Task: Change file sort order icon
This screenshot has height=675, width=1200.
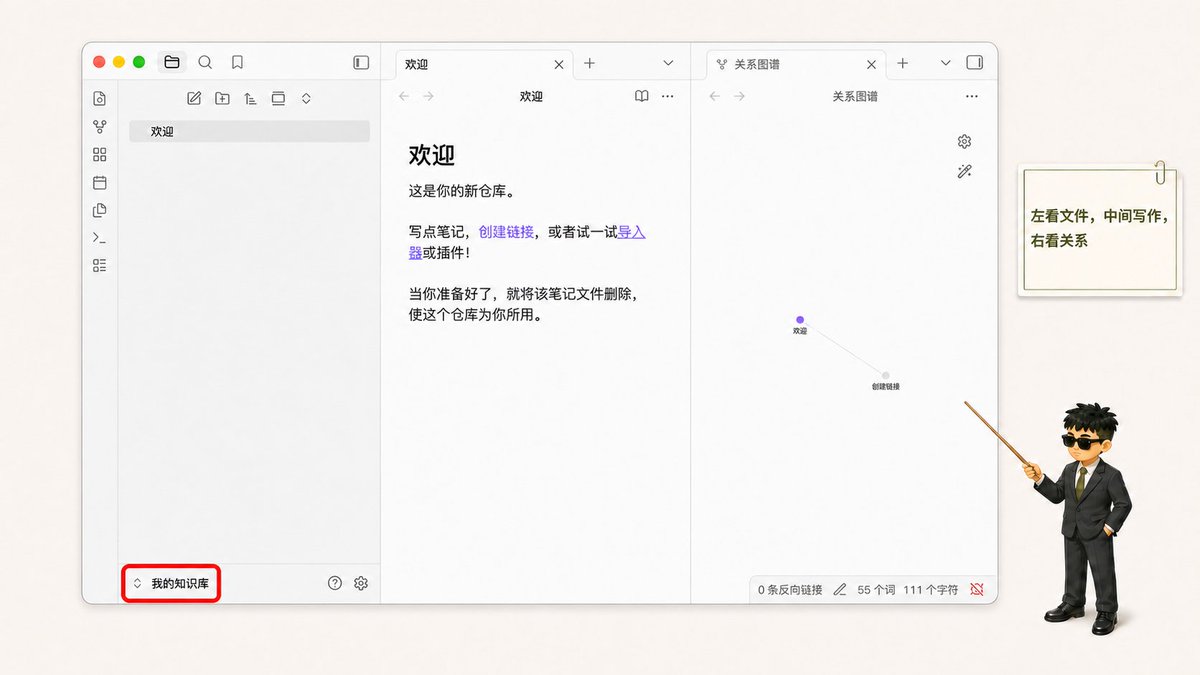Action: tap(250, 98)
